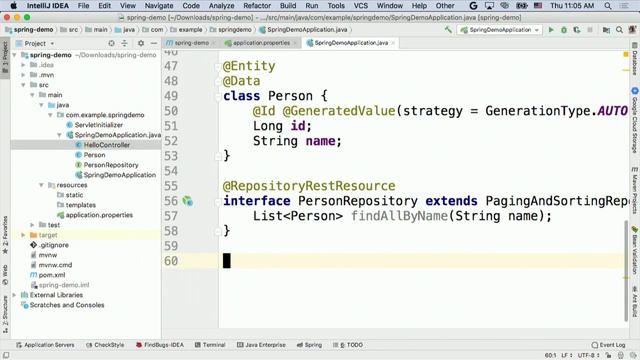This screenshot has height=360, width=640.
Task: Click the Terminal tool window button
Action: tap(210, 345)
